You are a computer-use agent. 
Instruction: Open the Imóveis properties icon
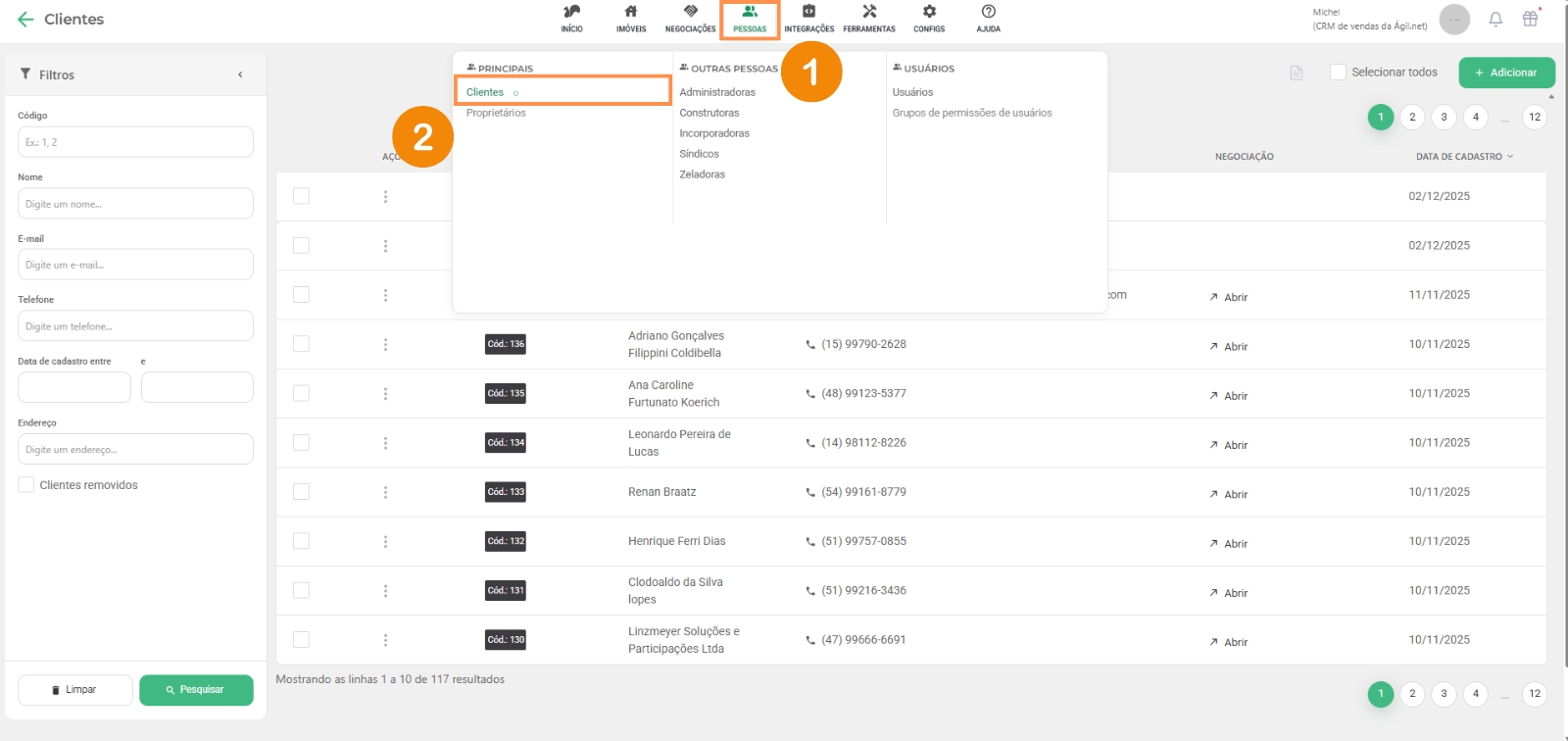pyautogui.click(x=631, y=13)
